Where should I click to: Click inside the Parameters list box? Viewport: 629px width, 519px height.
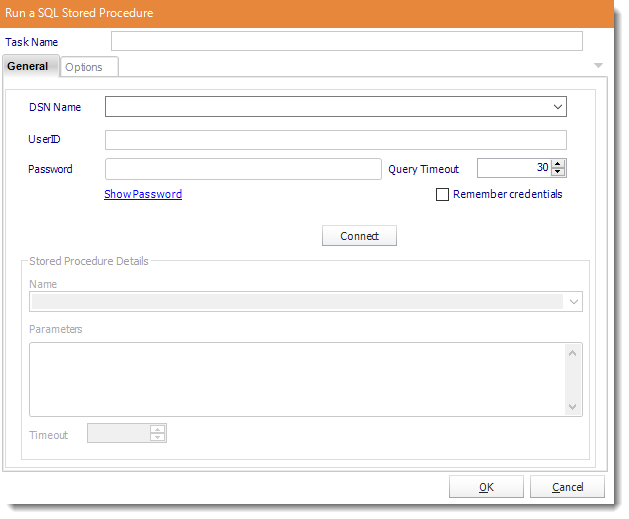point(297,379)
